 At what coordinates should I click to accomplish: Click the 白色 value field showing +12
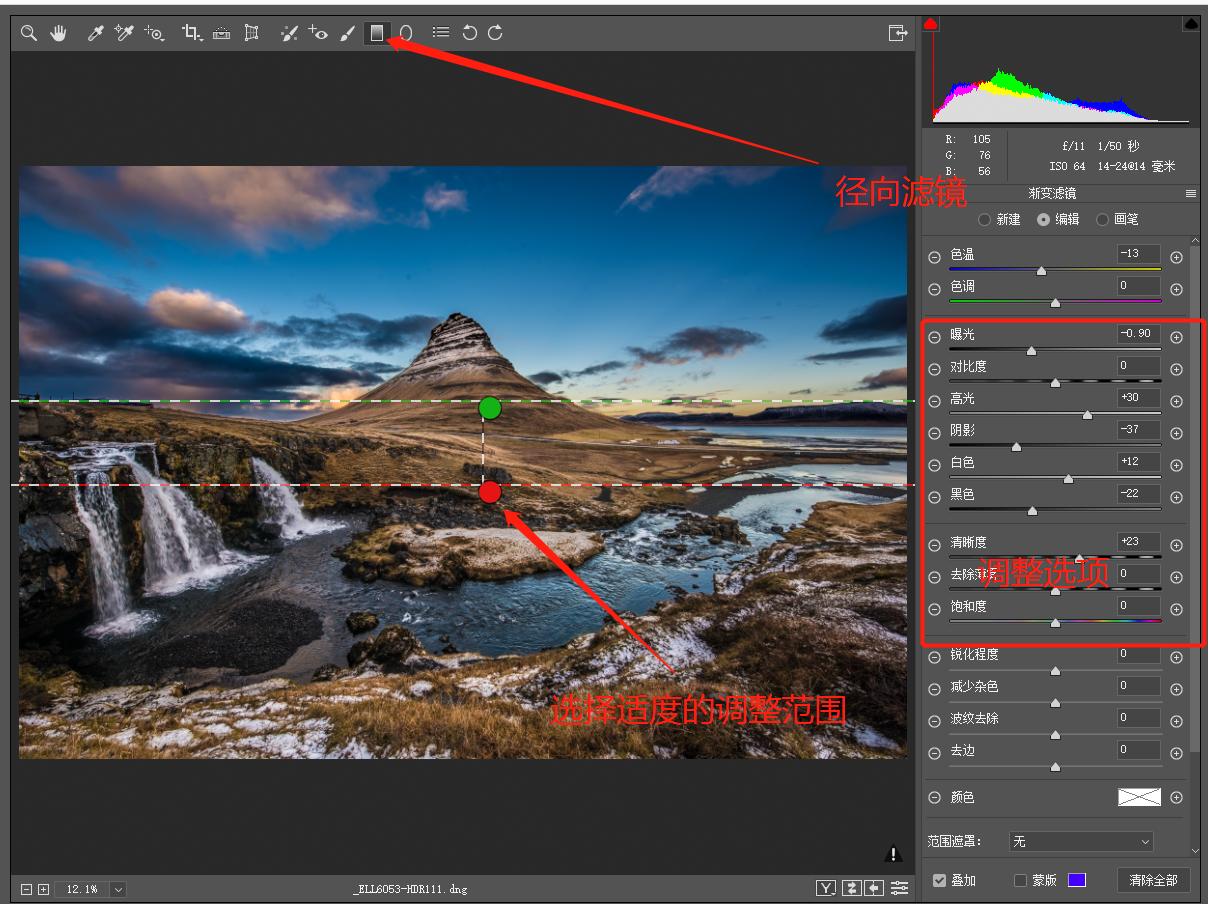(1139, 462)
